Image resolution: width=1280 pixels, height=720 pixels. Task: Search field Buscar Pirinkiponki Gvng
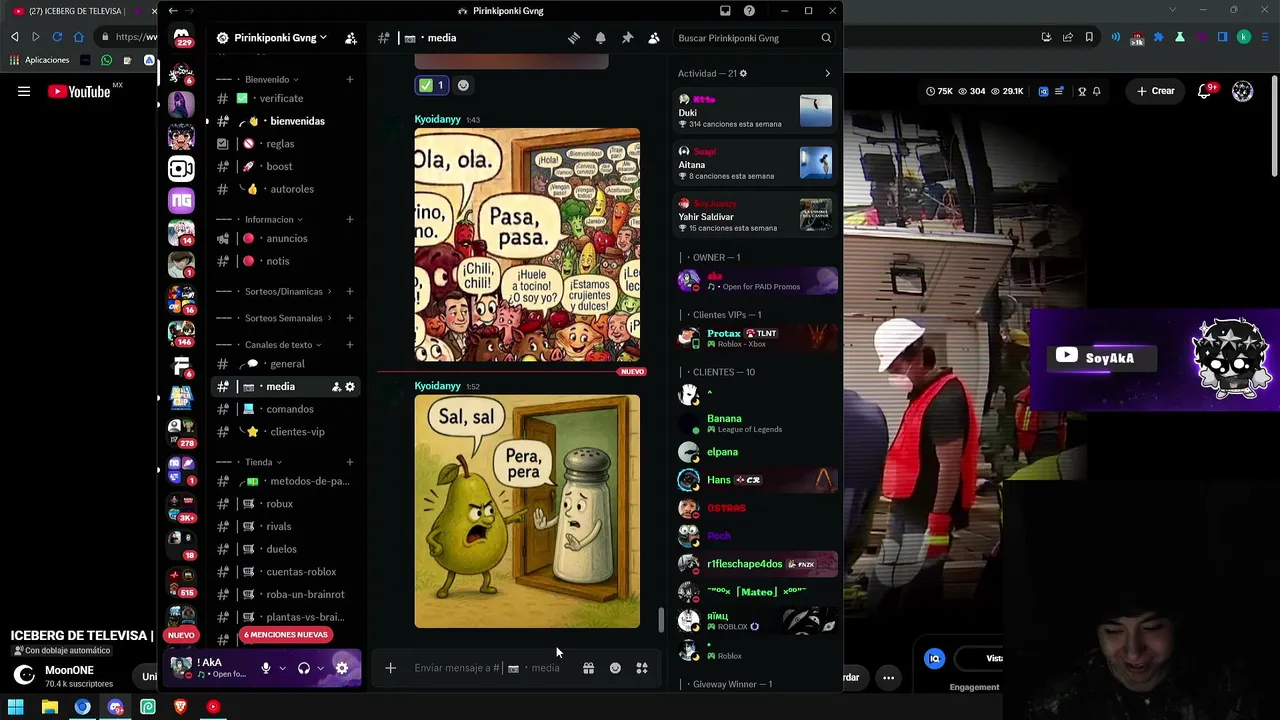(754, 38)
